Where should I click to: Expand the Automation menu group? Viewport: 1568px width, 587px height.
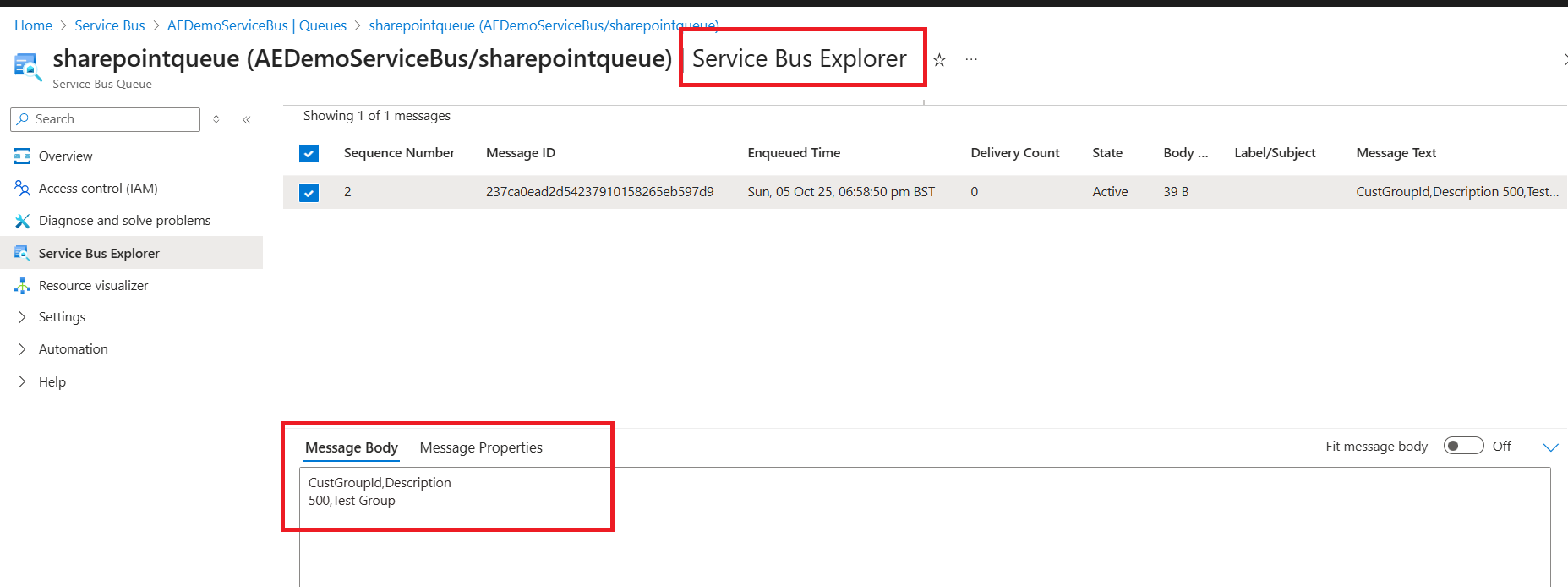pos(23,349)
